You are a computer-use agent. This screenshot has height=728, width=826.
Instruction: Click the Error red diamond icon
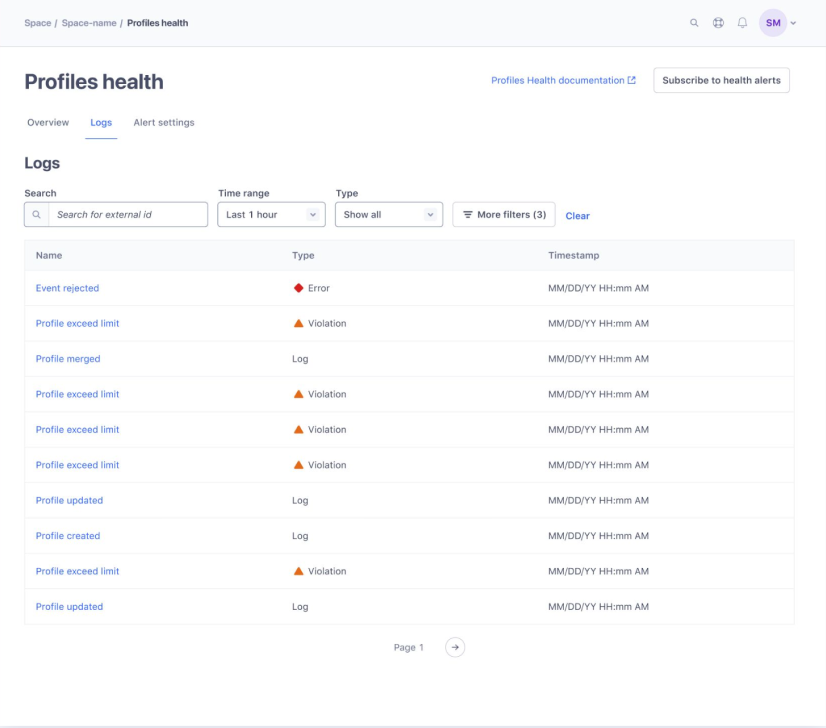coord(298,288)
